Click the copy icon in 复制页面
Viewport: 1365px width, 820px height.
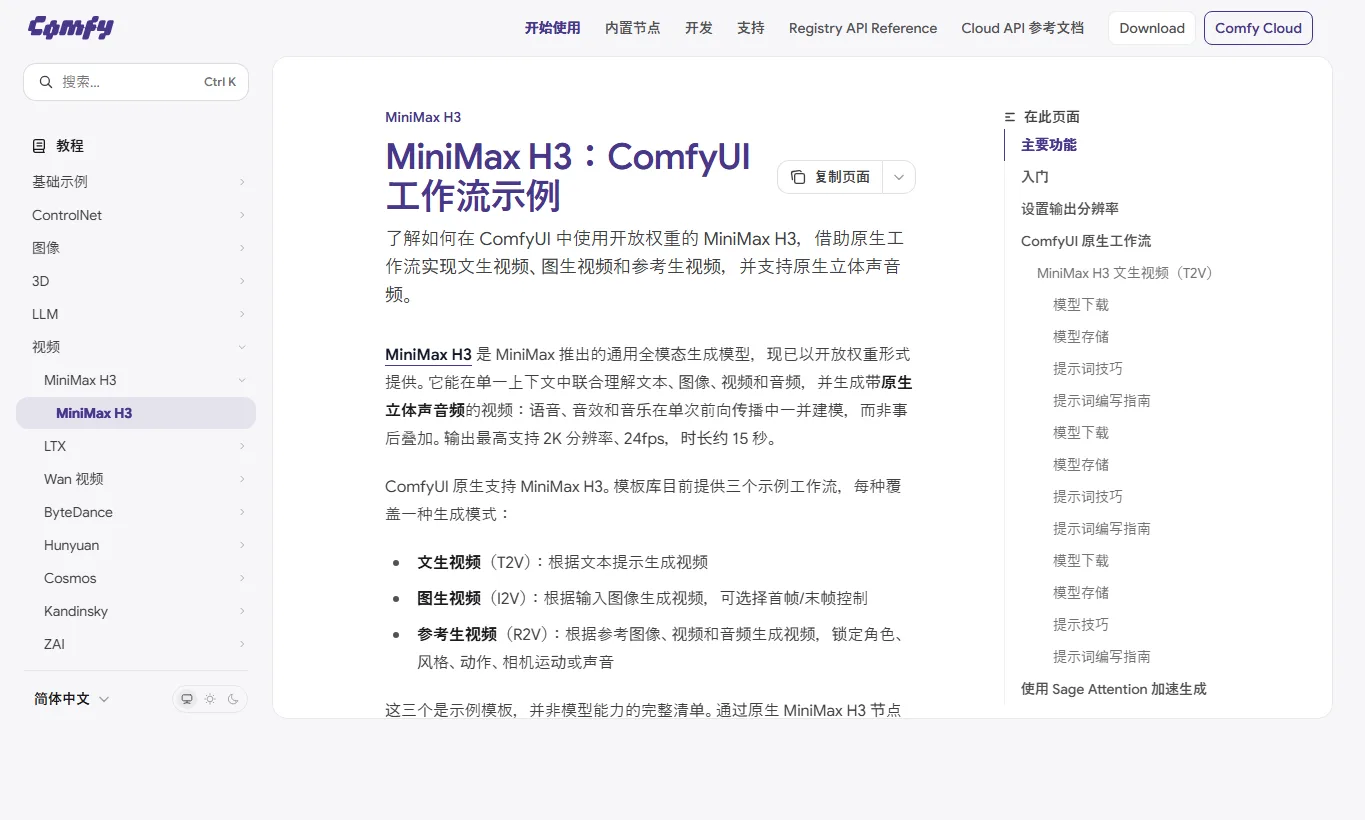(798, 177)
